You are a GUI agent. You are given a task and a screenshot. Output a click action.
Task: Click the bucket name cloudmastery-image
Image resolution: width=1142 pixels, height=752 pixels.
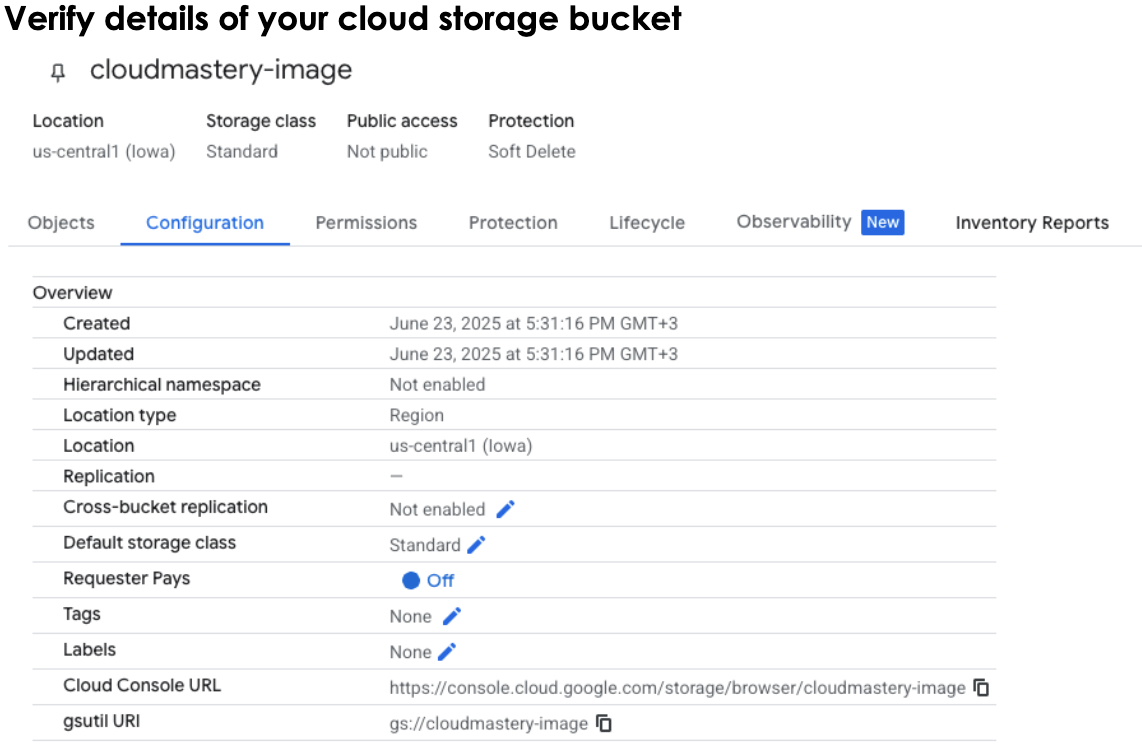point(220,70)
